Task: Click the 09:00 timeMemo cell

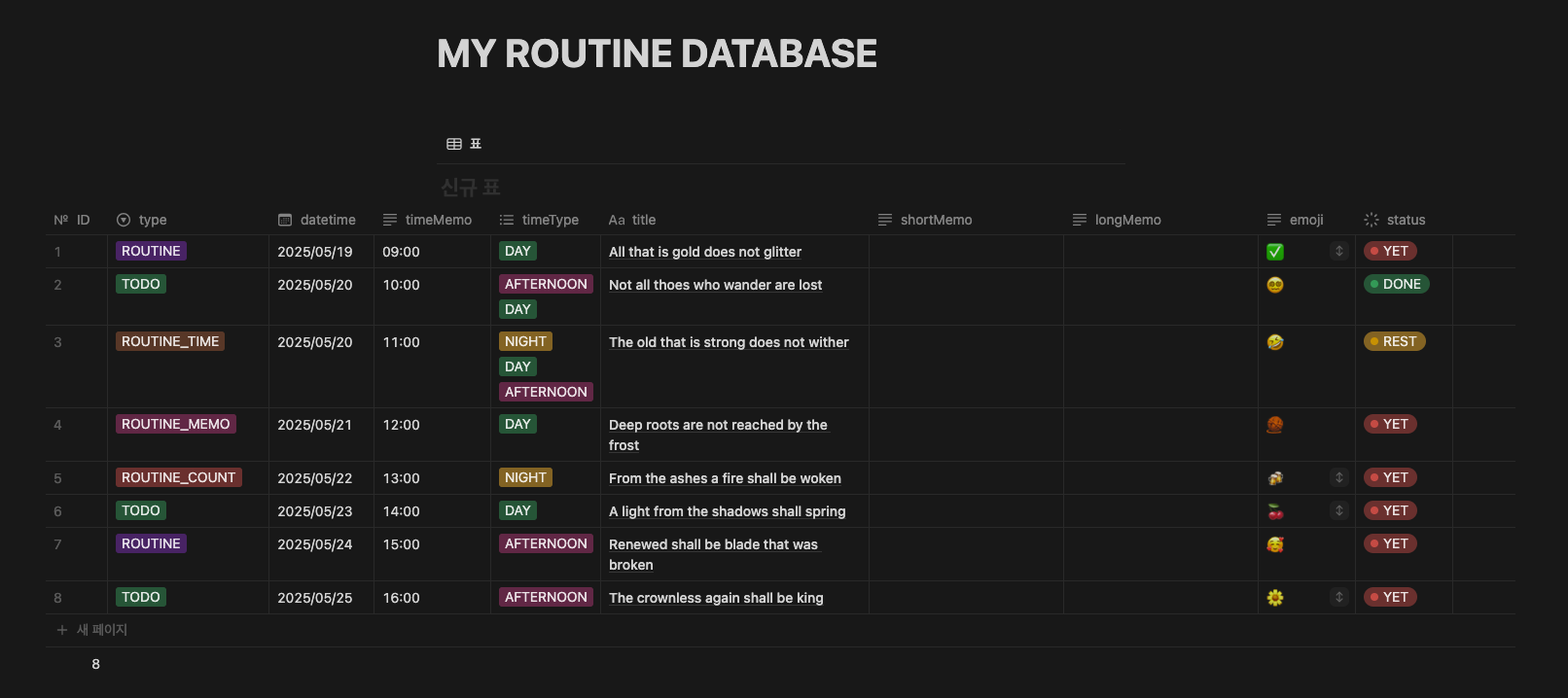Action: pyautogui.click(x=432, y=252)
